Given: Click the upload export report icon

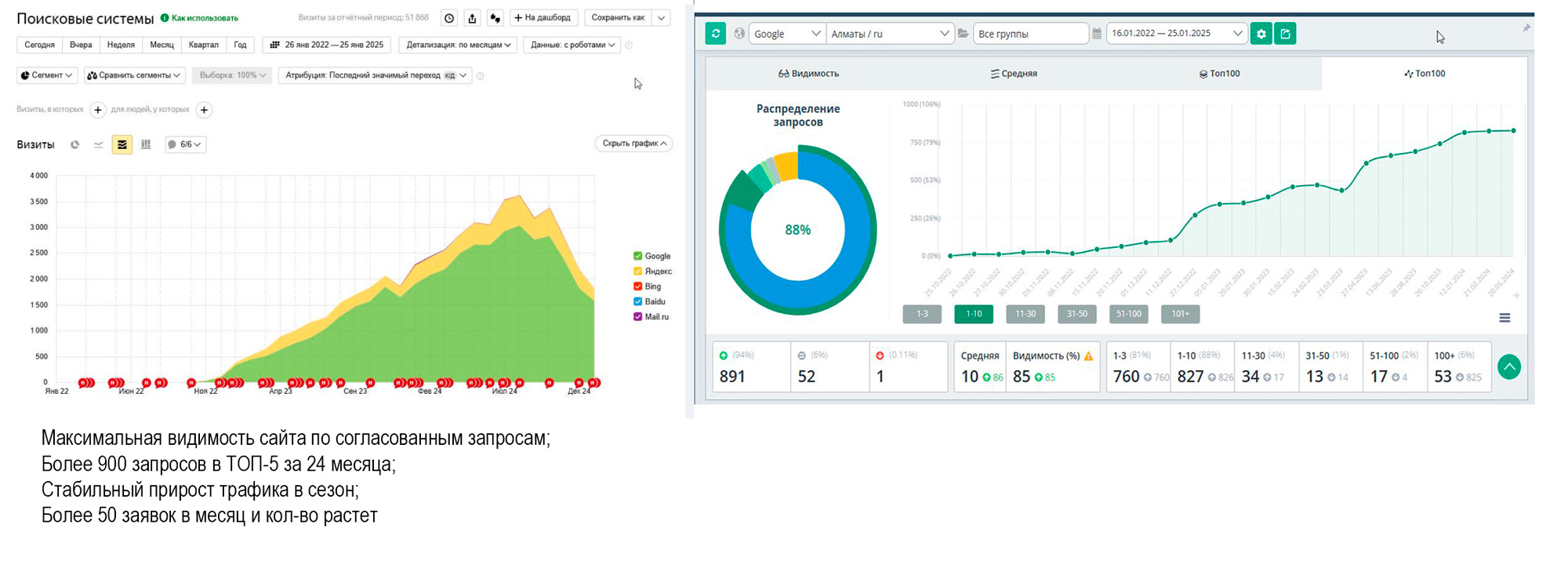Looking at the screenshot, I should point(472,18).
